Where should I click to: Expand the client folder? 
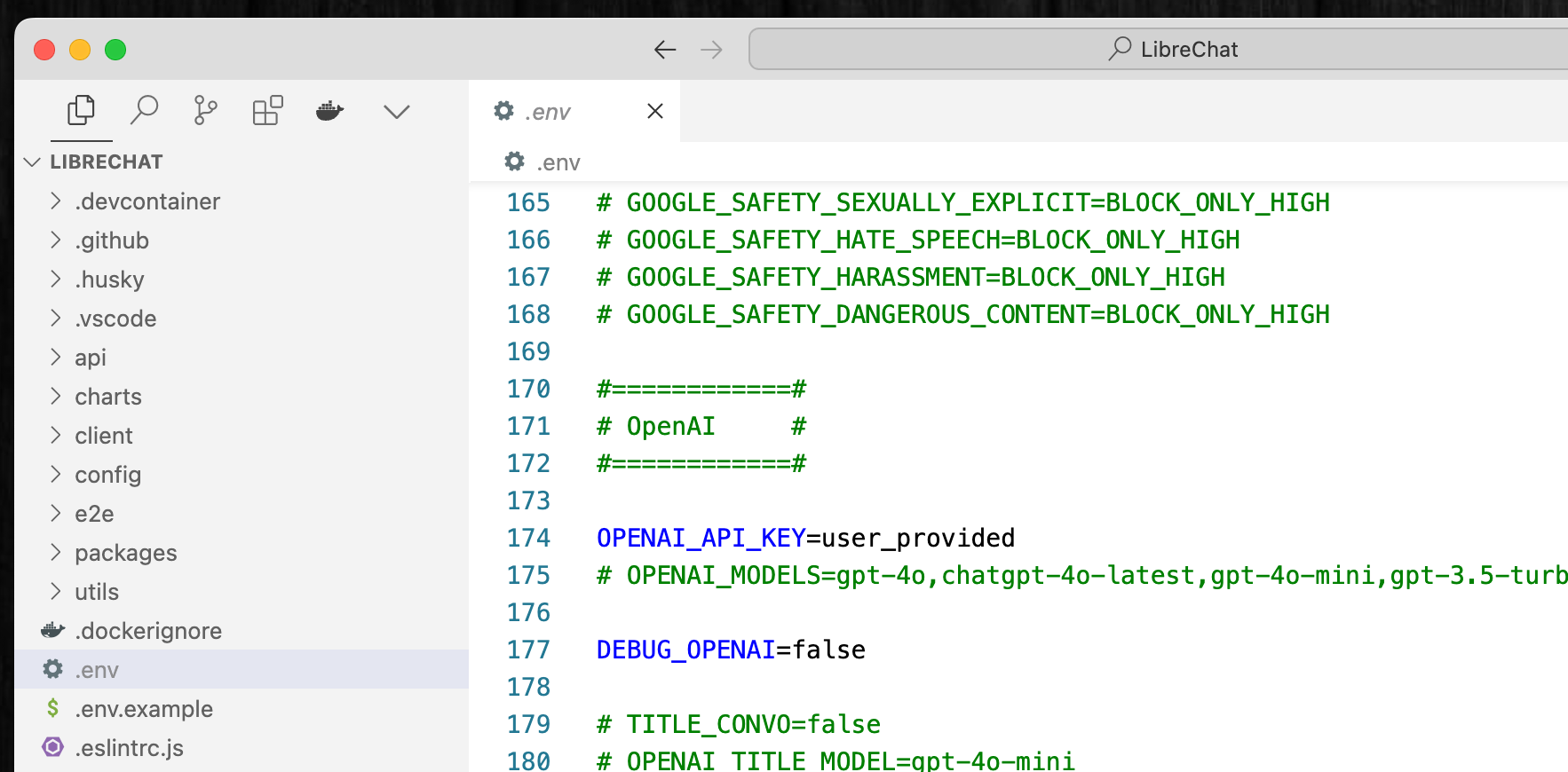(x=103, y=436)
